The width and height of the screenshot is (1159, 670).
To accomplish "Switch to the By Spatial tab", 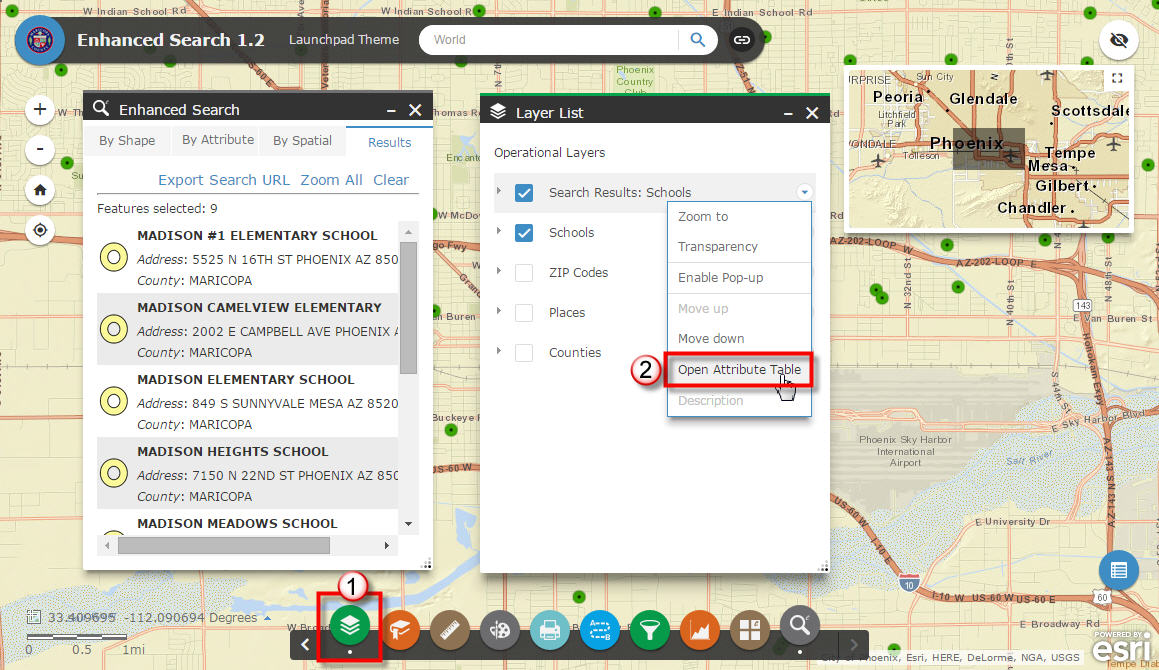I will [x=302, y=141].
